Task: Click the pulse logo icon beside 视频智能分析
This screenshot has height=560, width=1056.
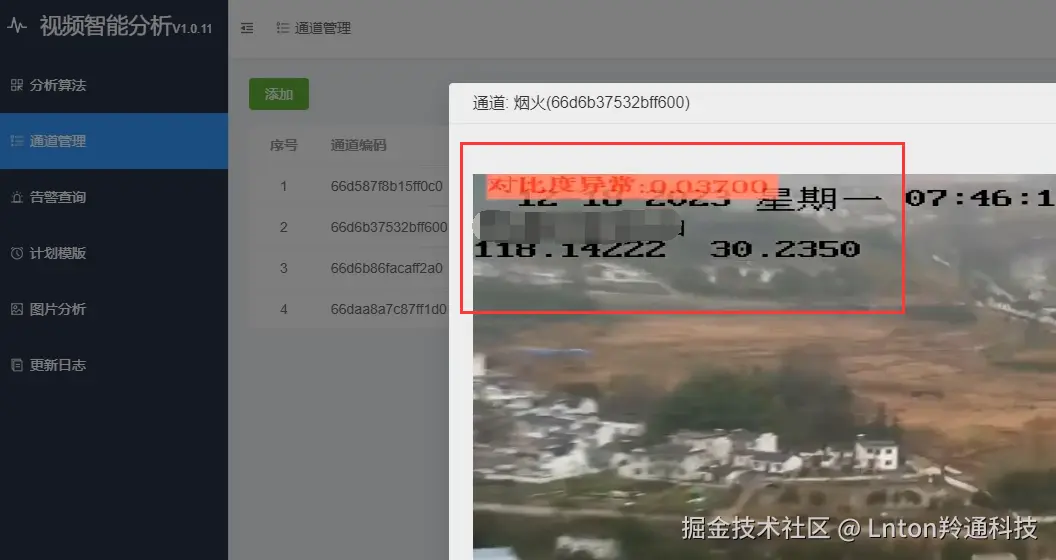Action: click(17, 26)
